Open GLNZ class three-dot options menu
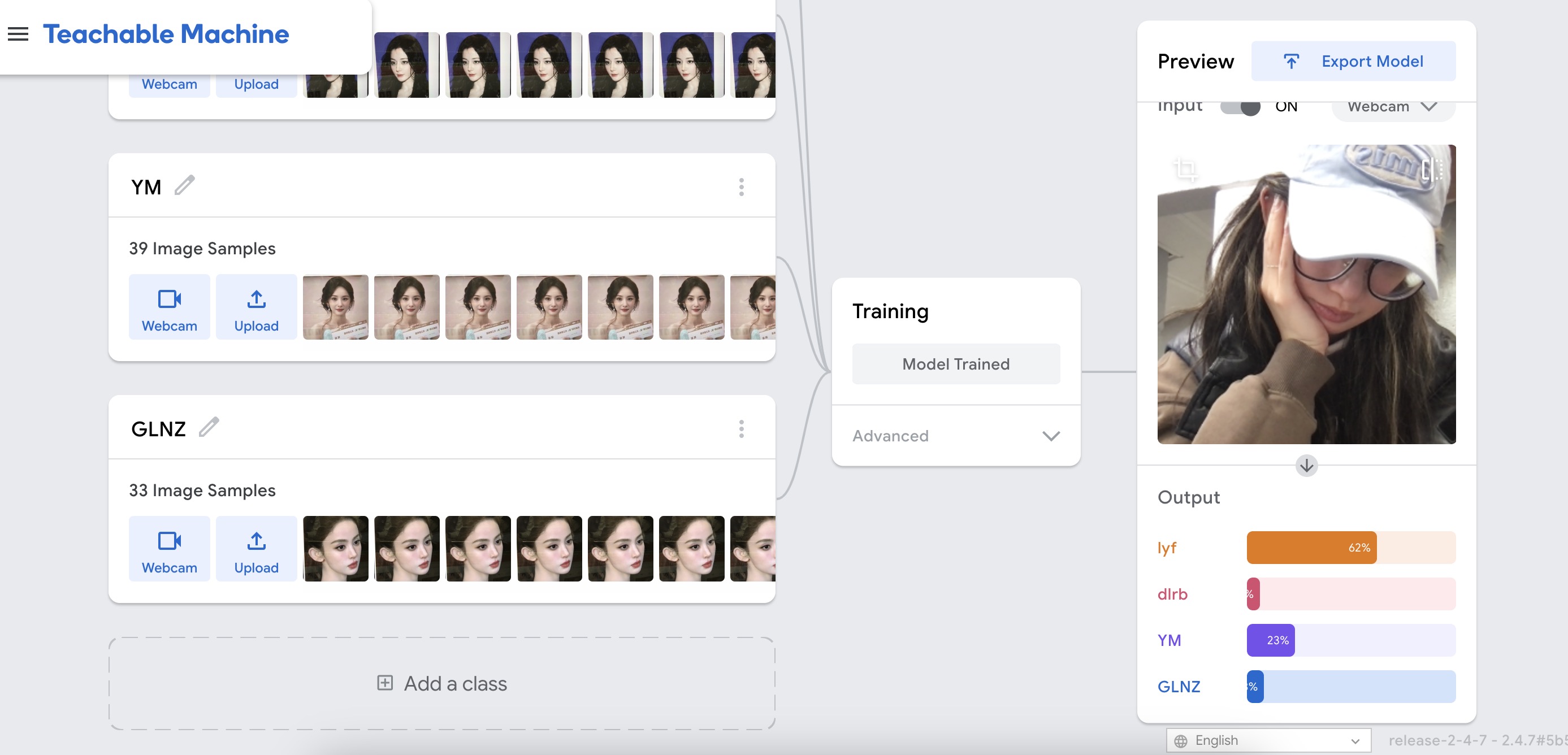1568x755 pixels. coord(741,429)
